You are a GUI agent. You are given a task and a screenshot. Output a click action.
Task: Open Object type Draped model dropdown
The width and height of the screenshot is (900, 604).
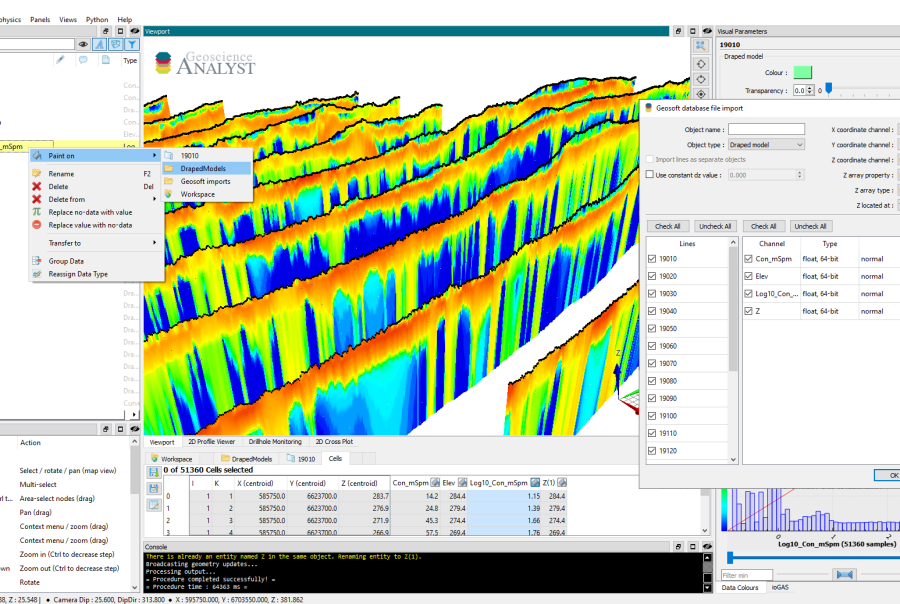766,145
